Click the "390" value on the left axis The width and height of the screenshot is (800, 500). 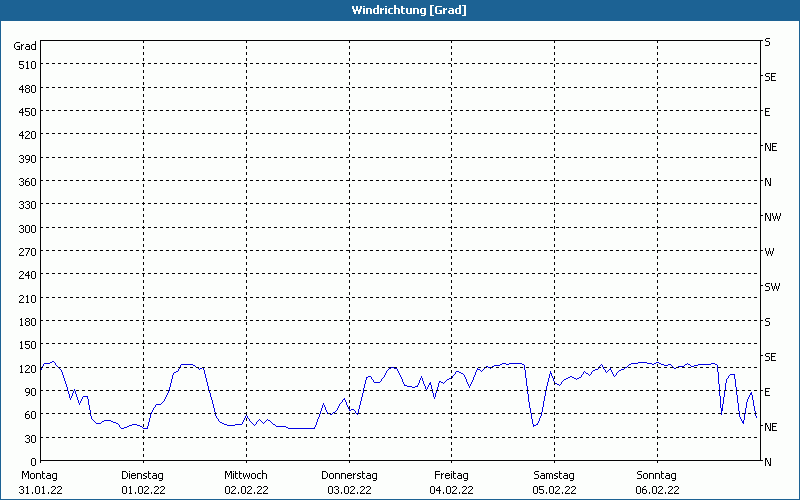click(28, 159)
